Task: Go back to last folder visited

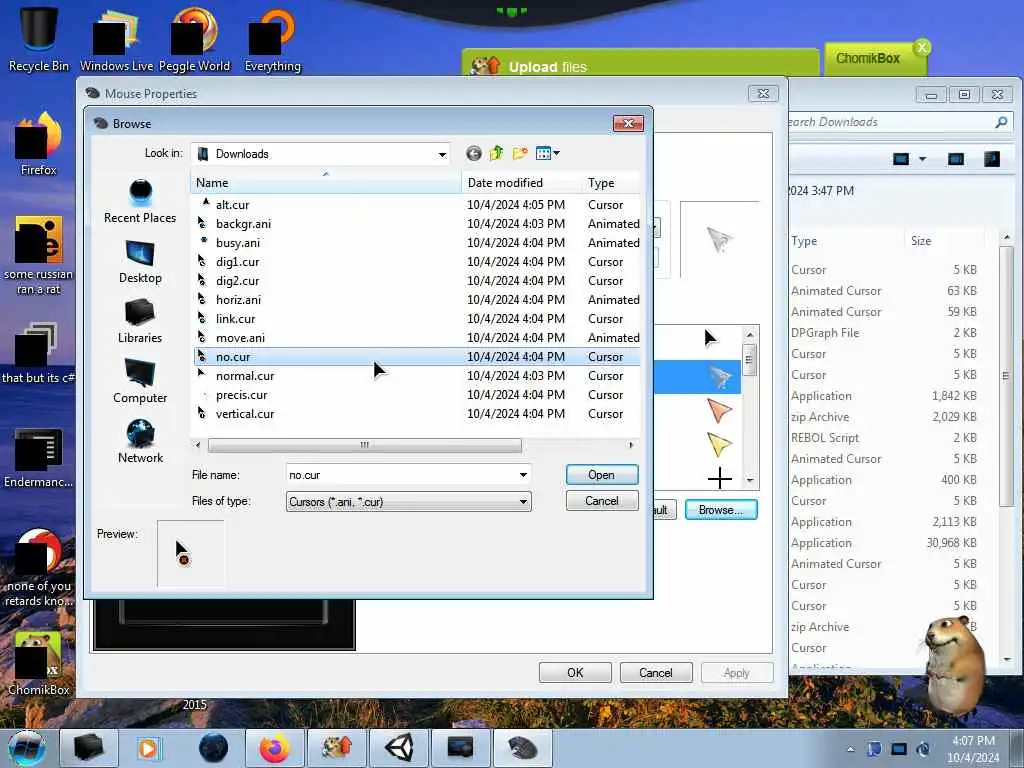Action: point(474,153)
